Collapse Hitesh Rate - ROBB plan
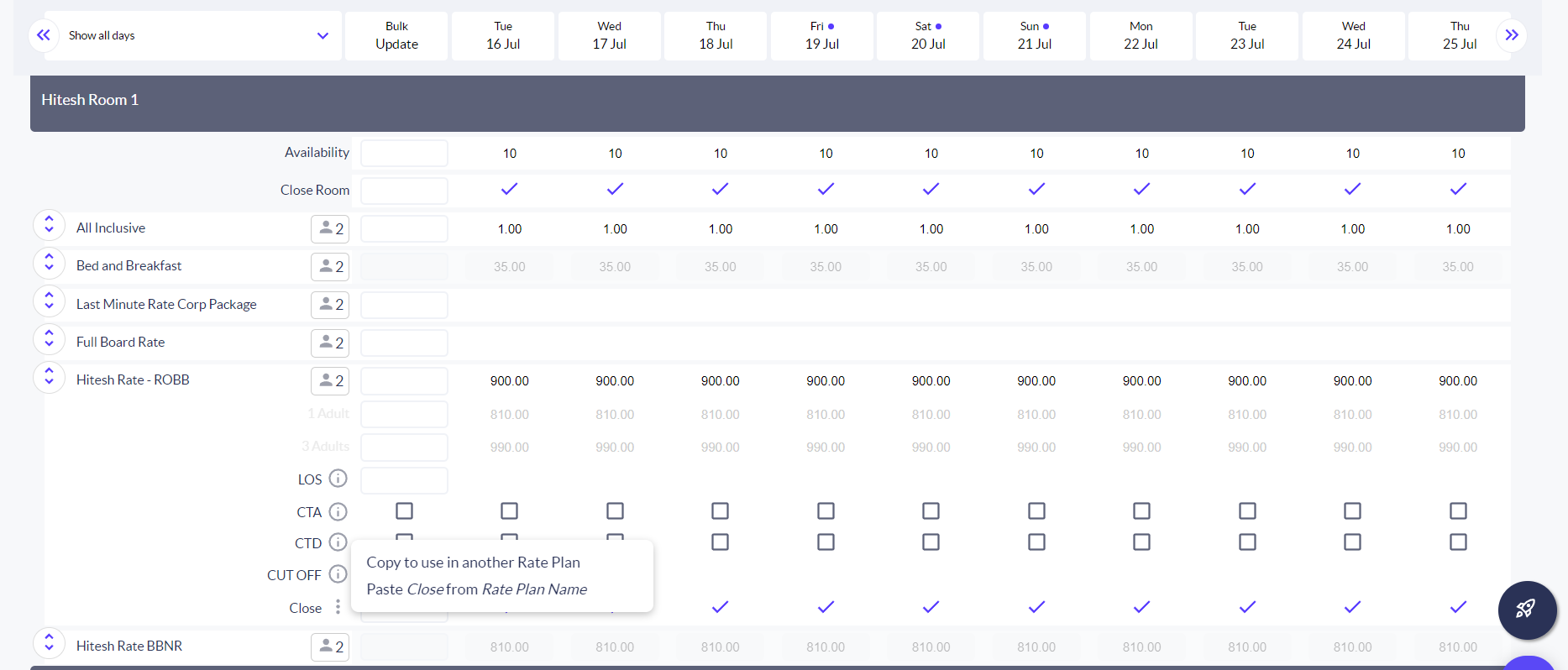This screenshot has height=670, width=1568. pos(49,377)
